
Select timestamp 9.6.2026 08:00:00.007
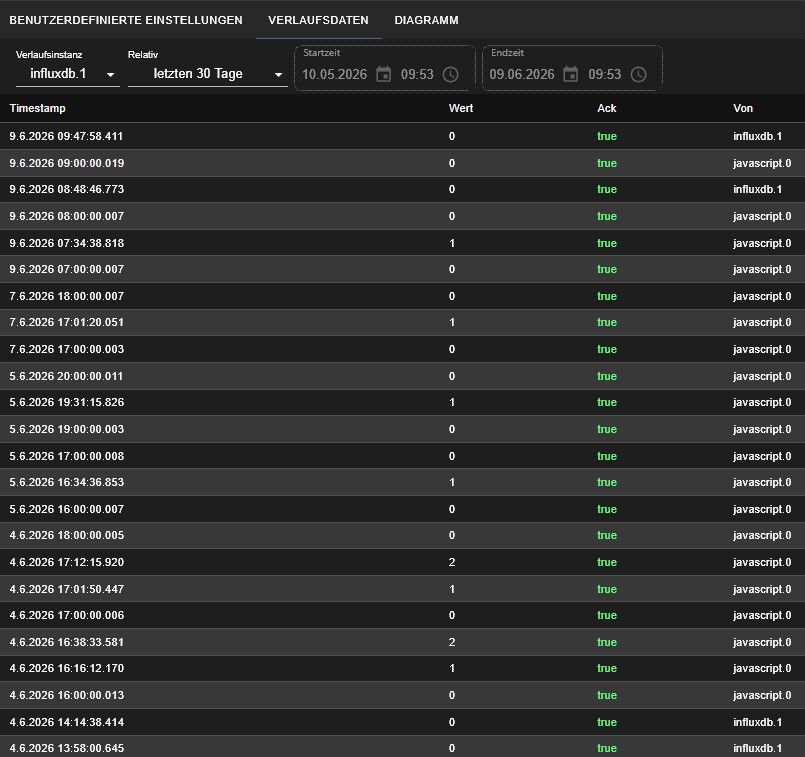click(67, 216)
